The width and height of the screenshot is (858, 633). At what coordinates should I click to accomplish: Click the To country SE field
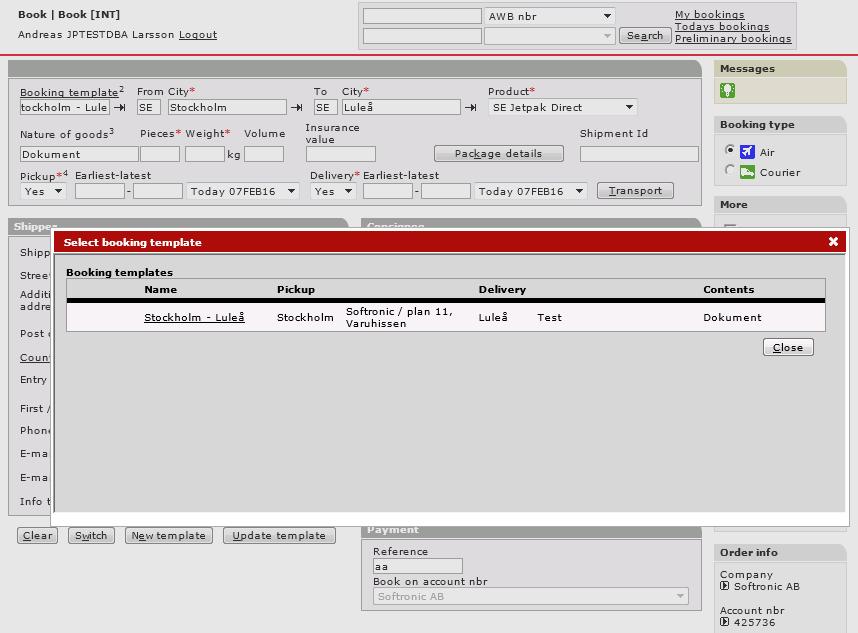pos(326,108)
